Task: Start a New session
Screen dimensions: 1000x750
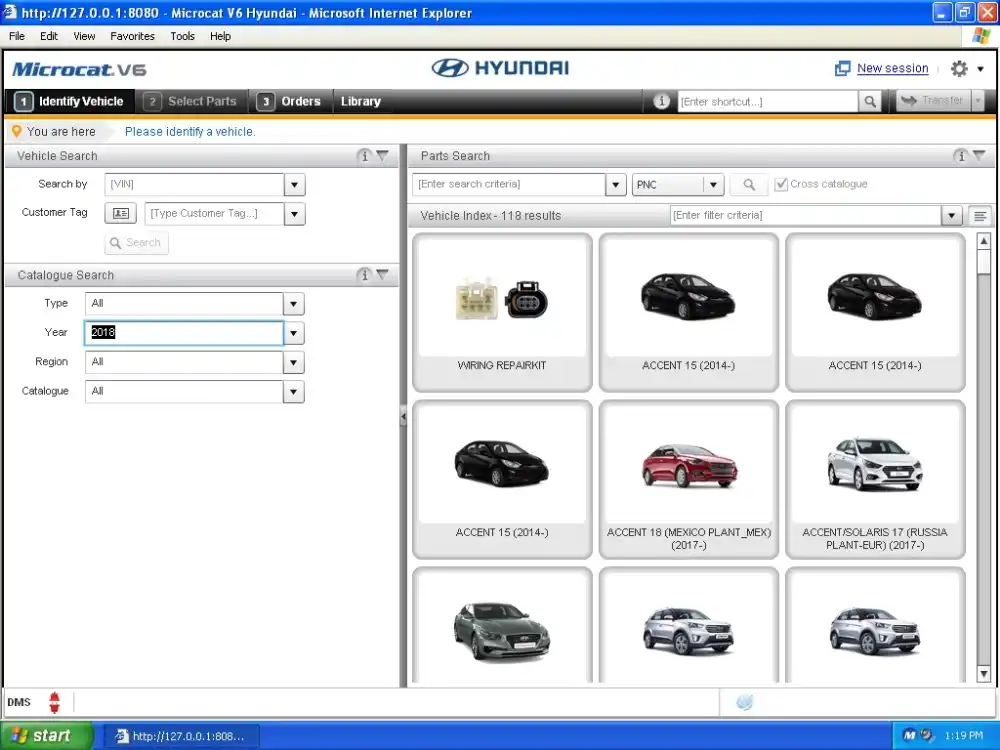Action: [892, 69]
